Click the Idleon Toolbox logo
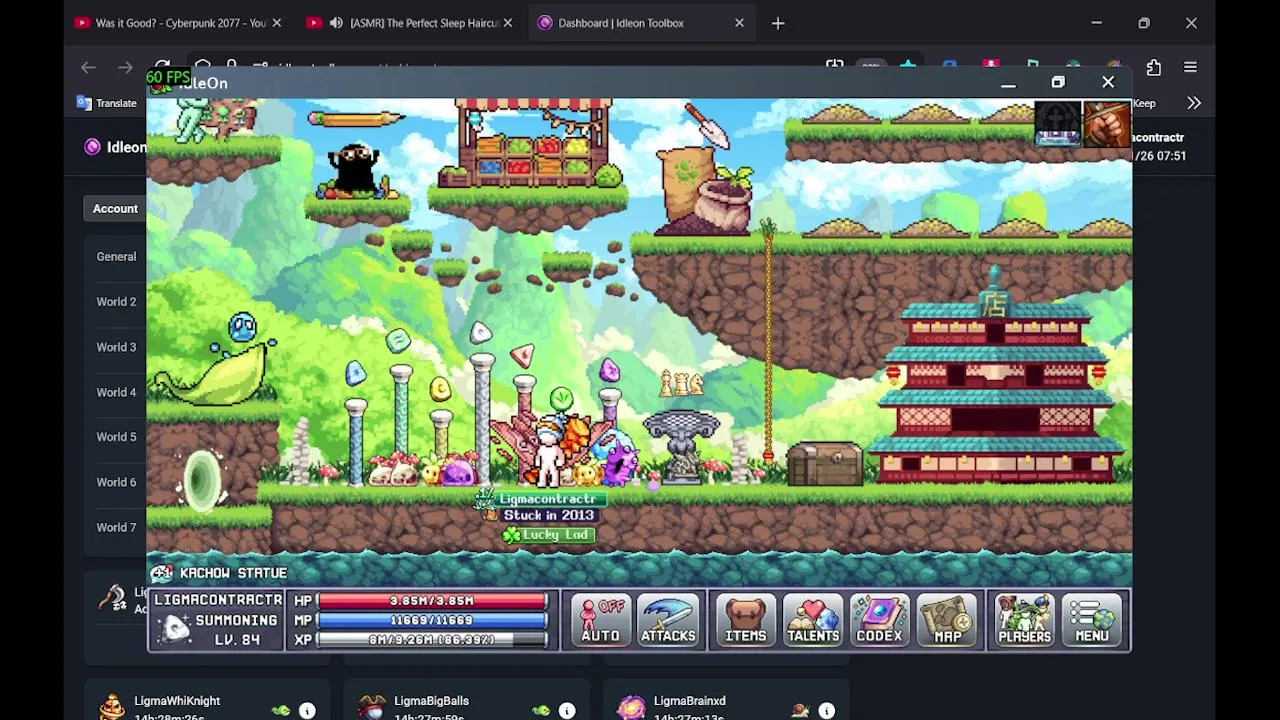 pos(93,147)
